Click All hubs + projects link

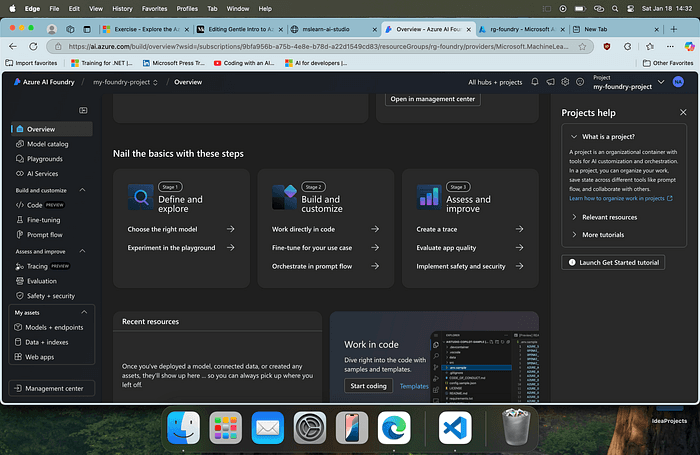click(495, 82)
